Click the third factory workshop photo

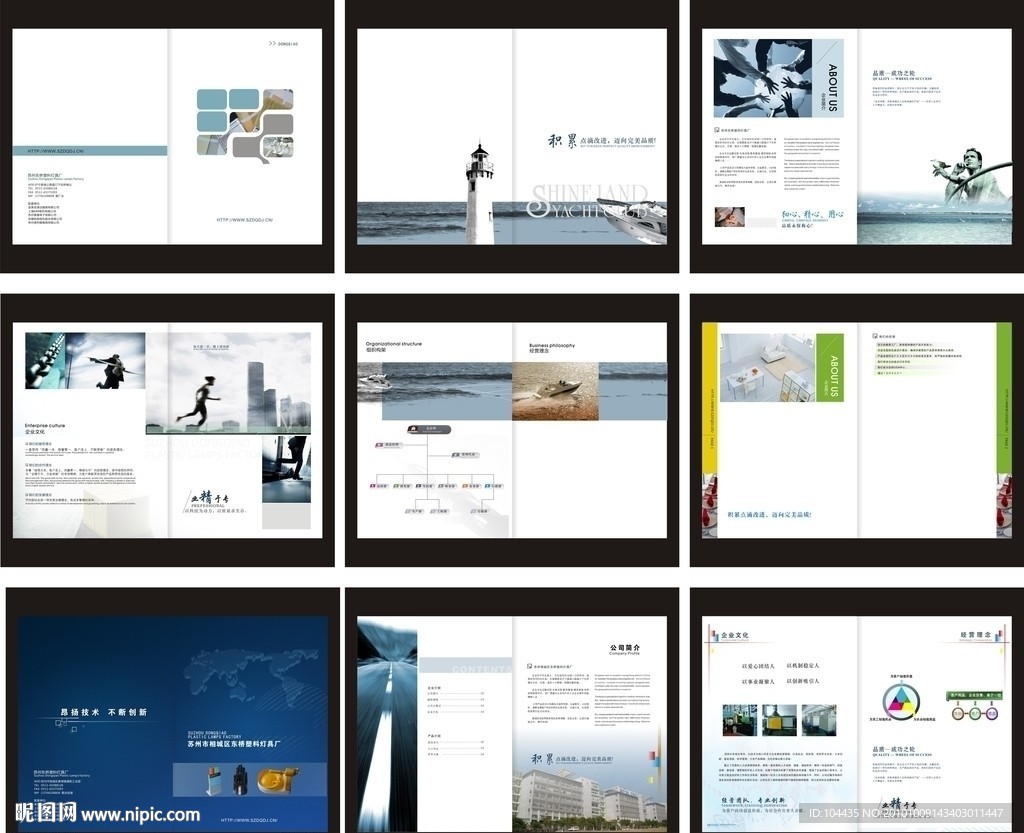pyautogui.click(x=819, y=720)
